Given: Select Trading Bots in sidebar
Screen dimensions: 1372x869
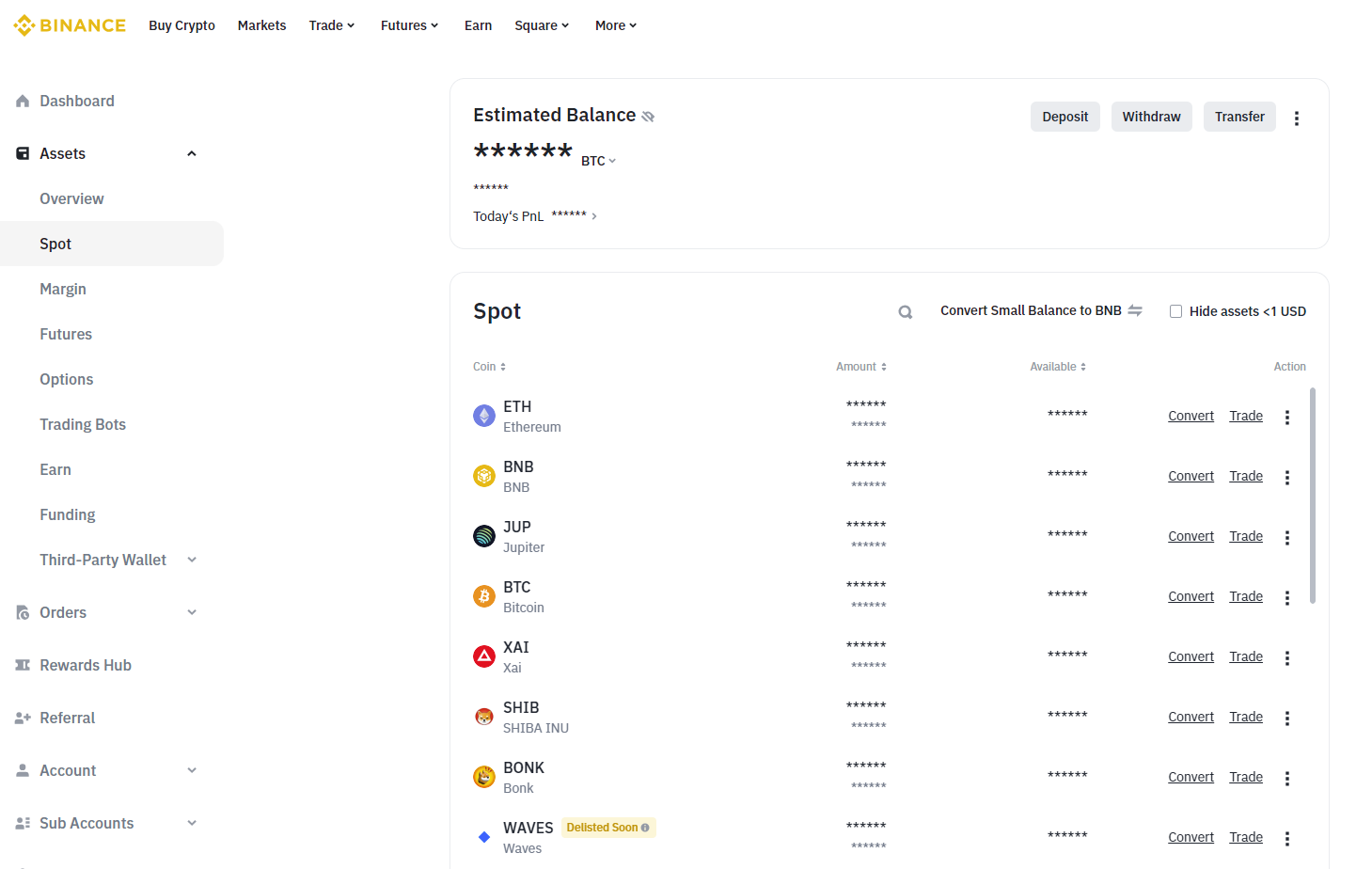Looking at the screenshot, I should 83,424.
